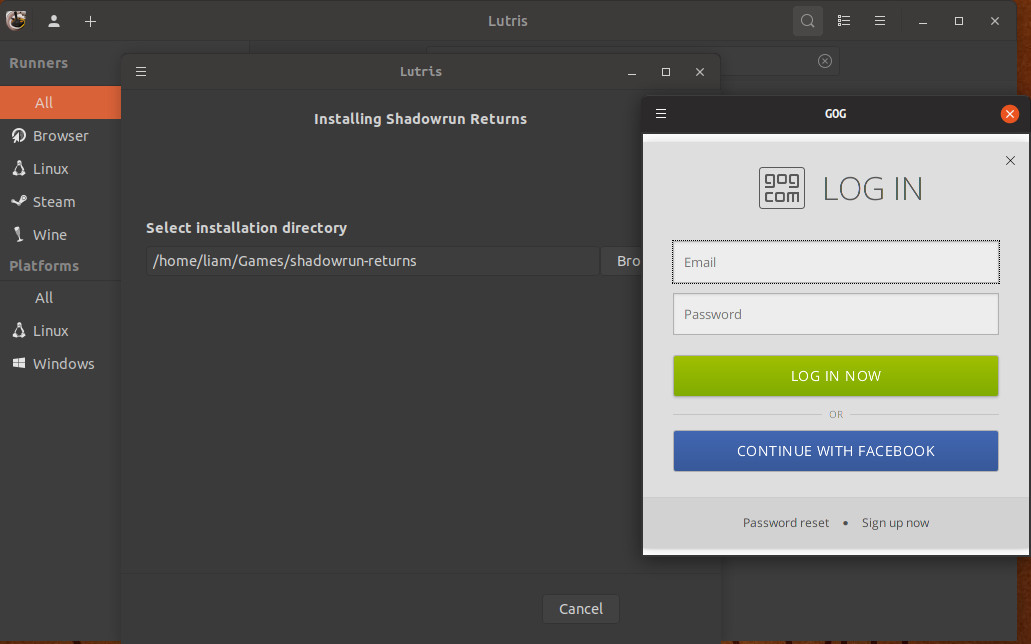Viewport: 1031px width, 644px height.
Task: Click the Platforms sidebar heading
Action: (x=44, y=266)
